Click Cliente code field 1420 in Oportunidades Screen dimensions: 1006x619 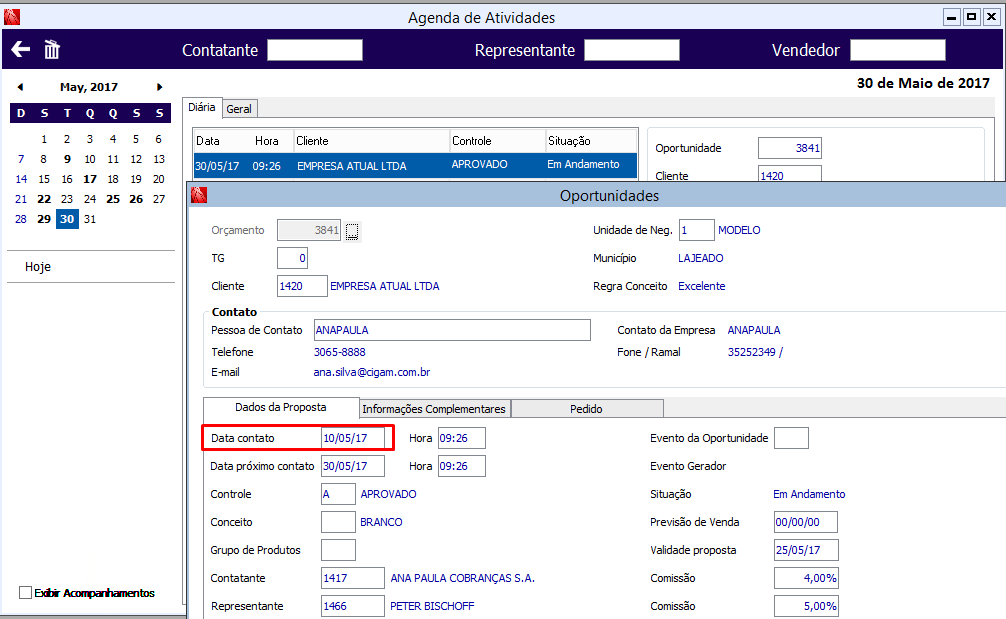[302, 286]
